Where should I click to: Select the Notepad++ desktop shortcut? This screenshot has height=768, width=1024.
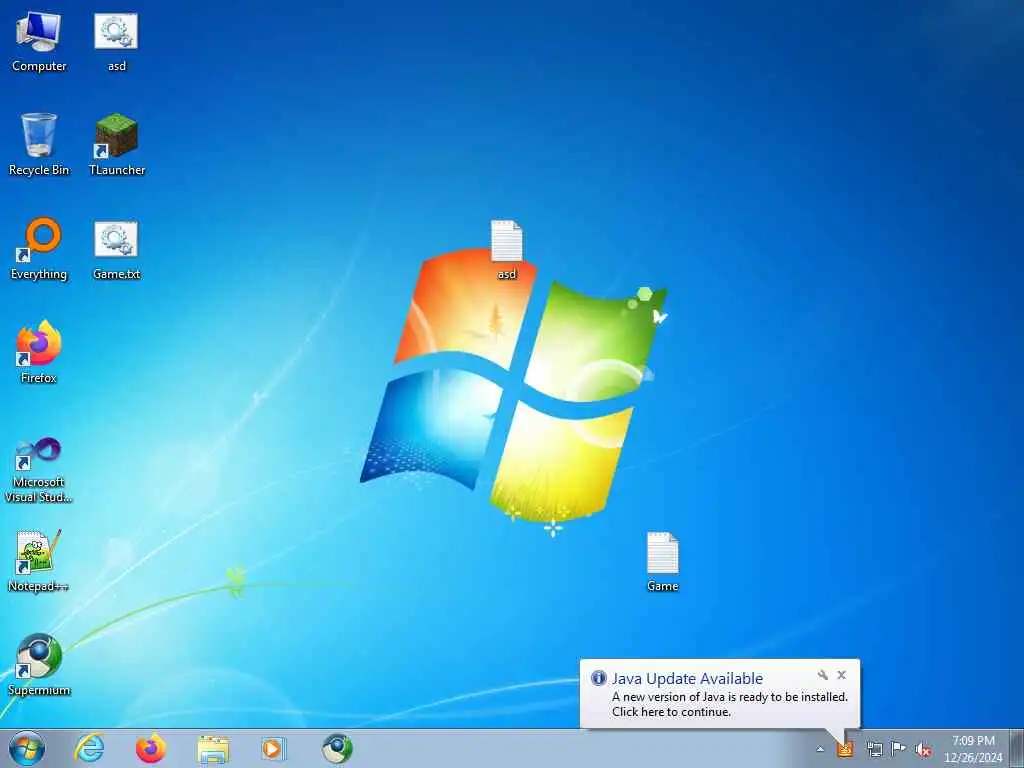(x=39, y=561)
